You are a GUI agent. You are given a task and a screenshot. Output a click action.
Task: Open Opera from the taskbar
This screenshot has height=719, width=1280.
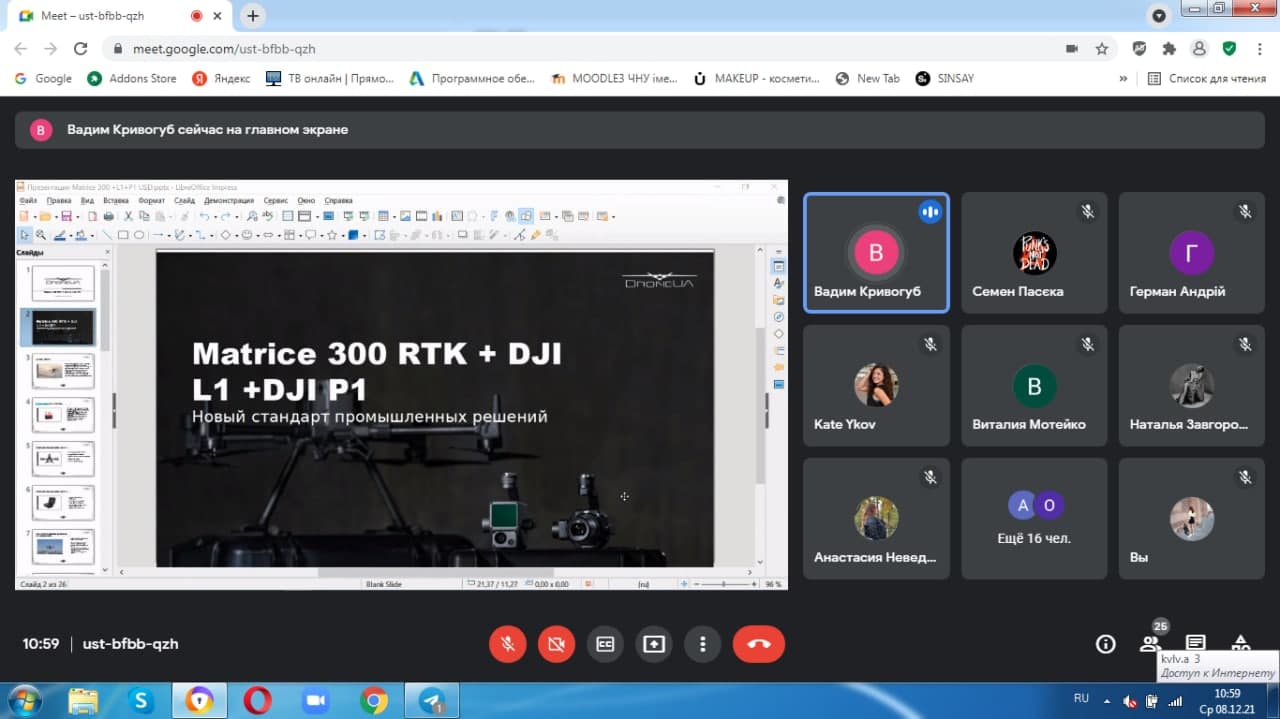click(x=257, y=700)
